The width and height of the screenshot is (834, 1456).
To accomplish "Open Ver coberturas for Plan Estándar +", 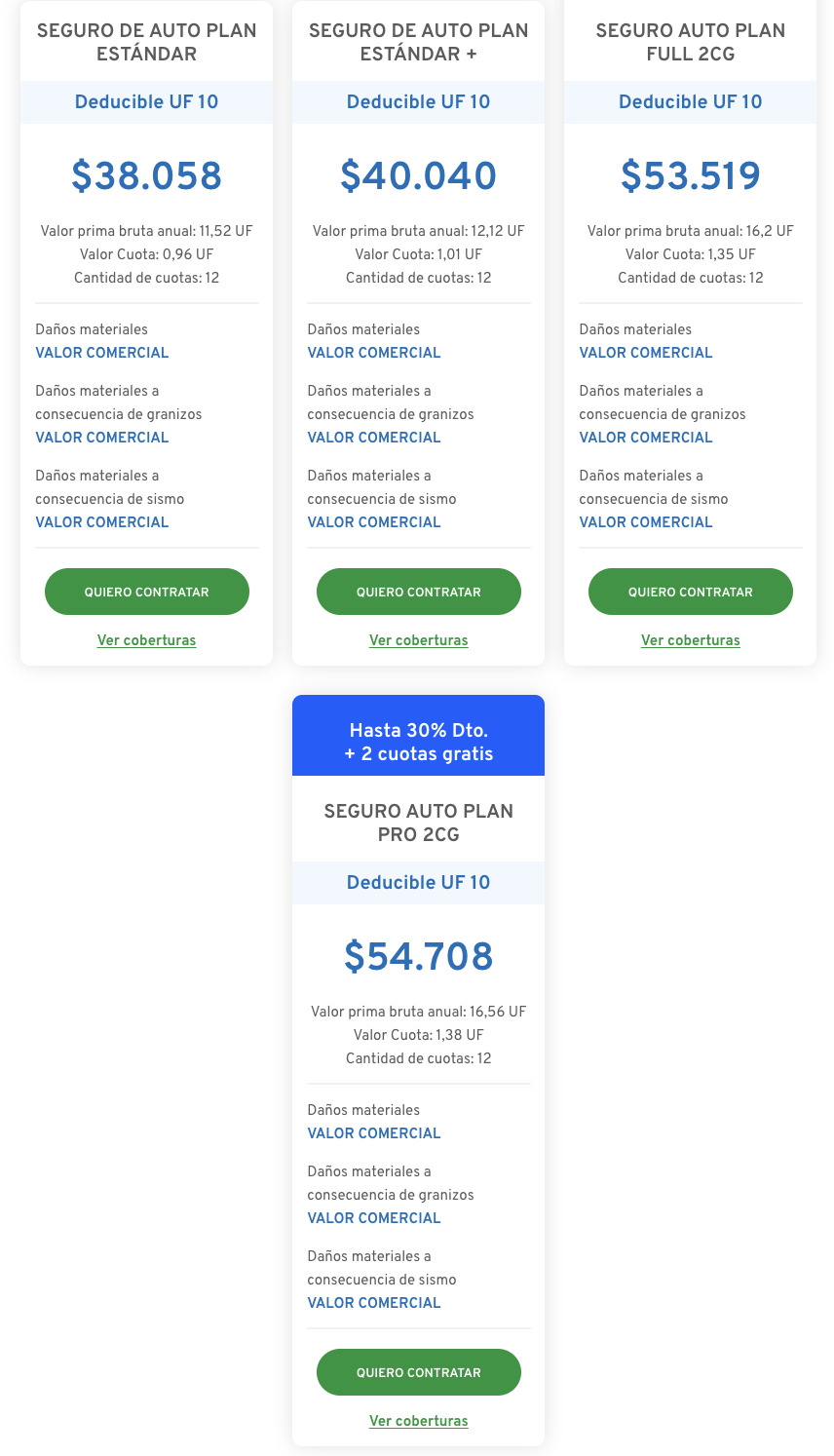I will pos(418,640).
